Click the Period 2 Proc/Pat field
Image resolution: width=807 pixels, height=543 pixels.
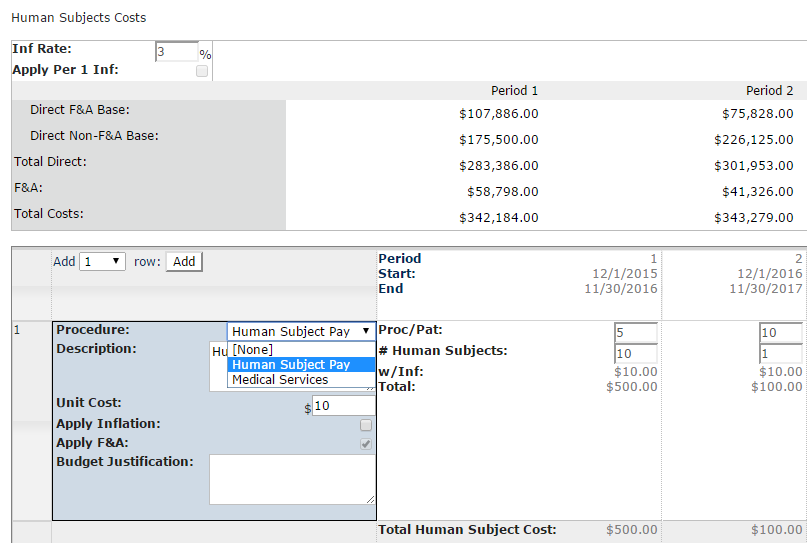click(780, 332)
